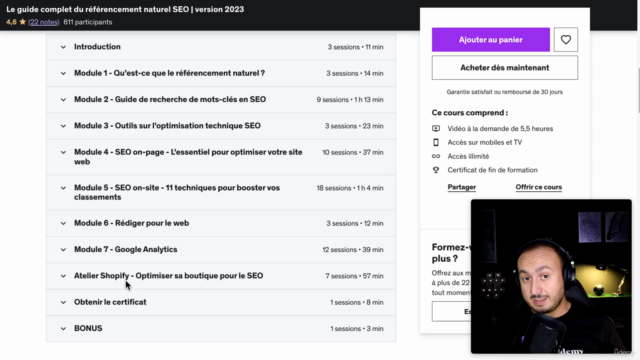Open the Partager link

click(462, 187)
